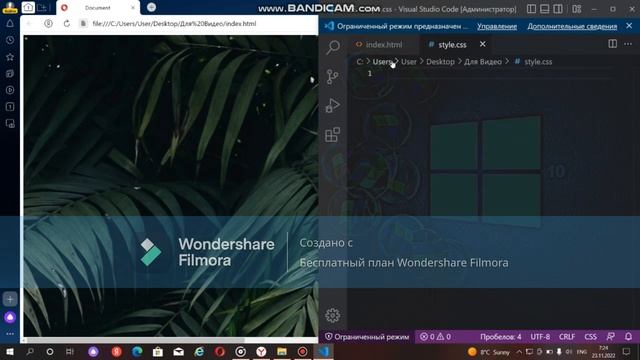Open the Source Control view in VS Code

tap(333, 76)
